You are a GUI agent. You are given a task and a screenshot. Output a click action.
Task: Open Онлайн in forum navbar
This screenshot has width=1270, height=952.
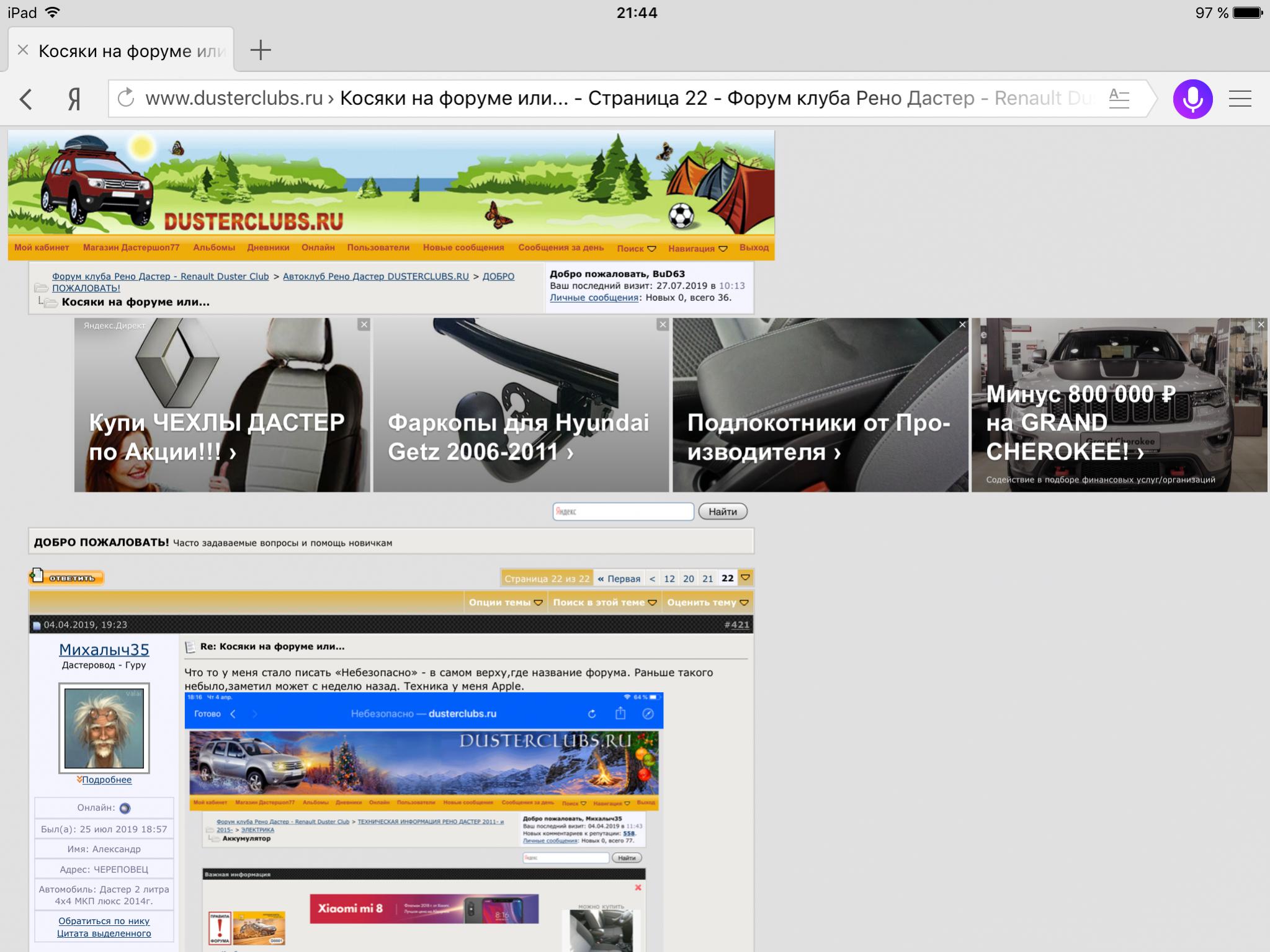coord(318,247)
